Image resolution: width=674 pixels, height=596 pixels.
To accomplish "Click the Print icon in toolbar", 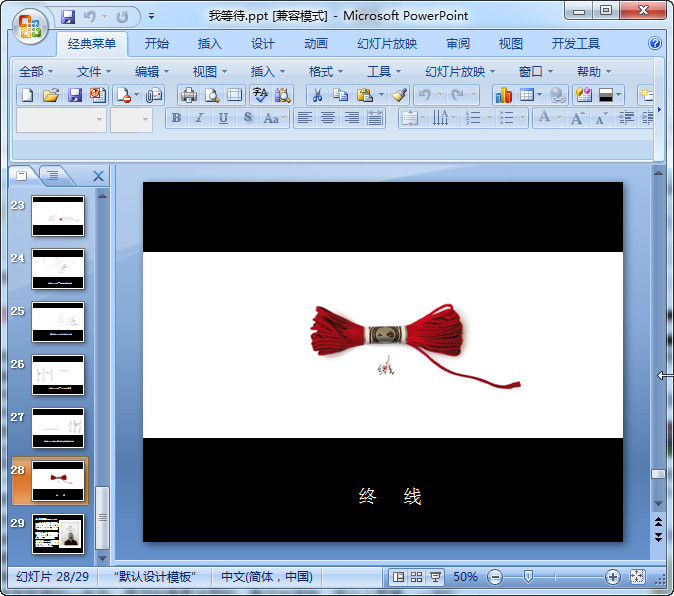I will 188,95.
